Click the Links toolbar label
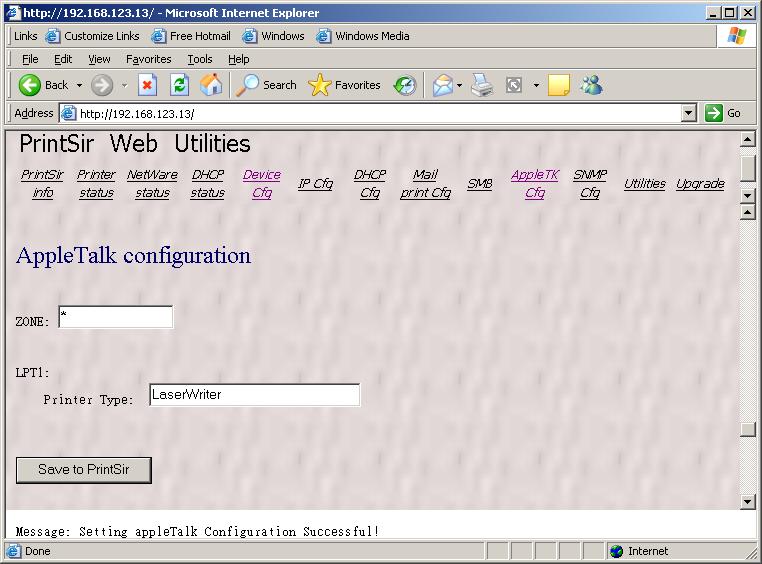Screen dimensions: 762x564 pos(25,36)
